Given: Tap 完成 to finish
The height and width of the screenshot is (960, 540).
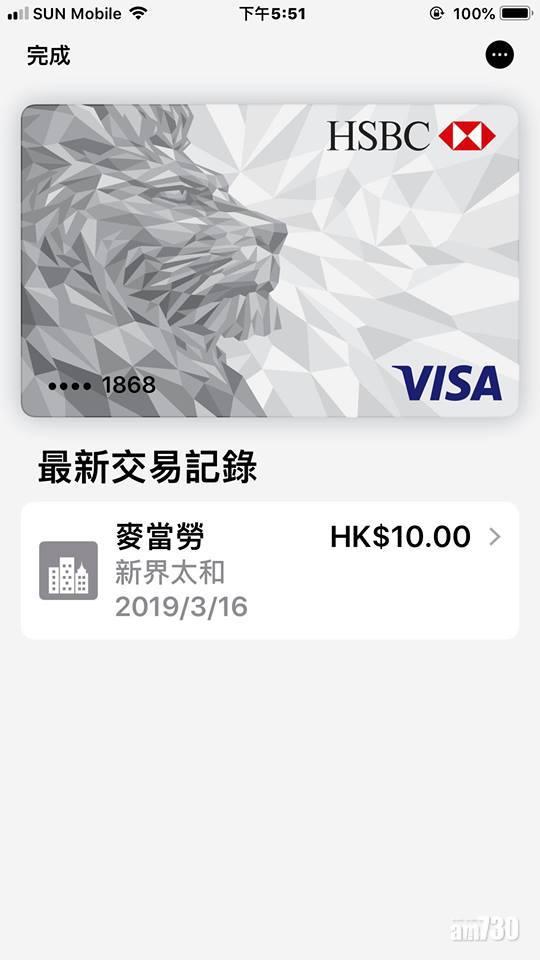Looking at the screenshot, I should (x=48, y=56).
